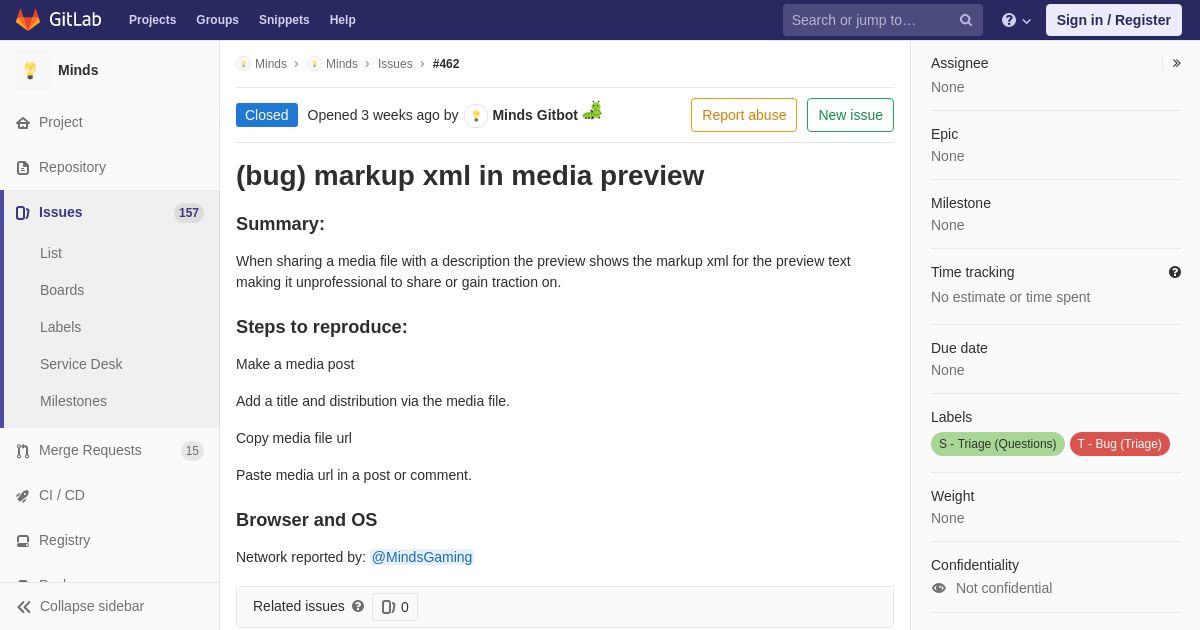Viewport: 1200px width, 630px height.
Task: Open the Minds project title in sidebar
Action: (x=78, y=70)
